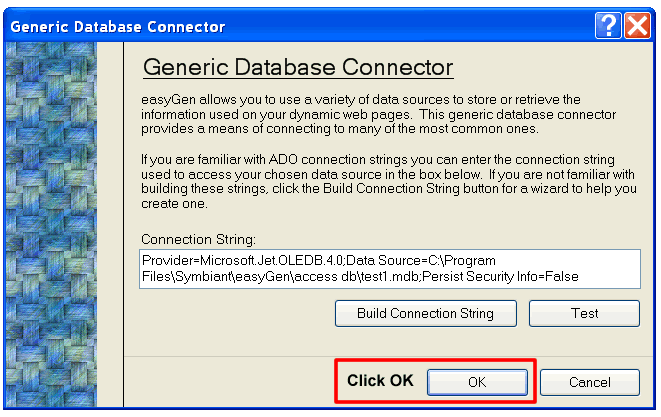Click the paragraph starting with "easyGen allows"
The height and width of the screenshot is (417, 661).
378,114
